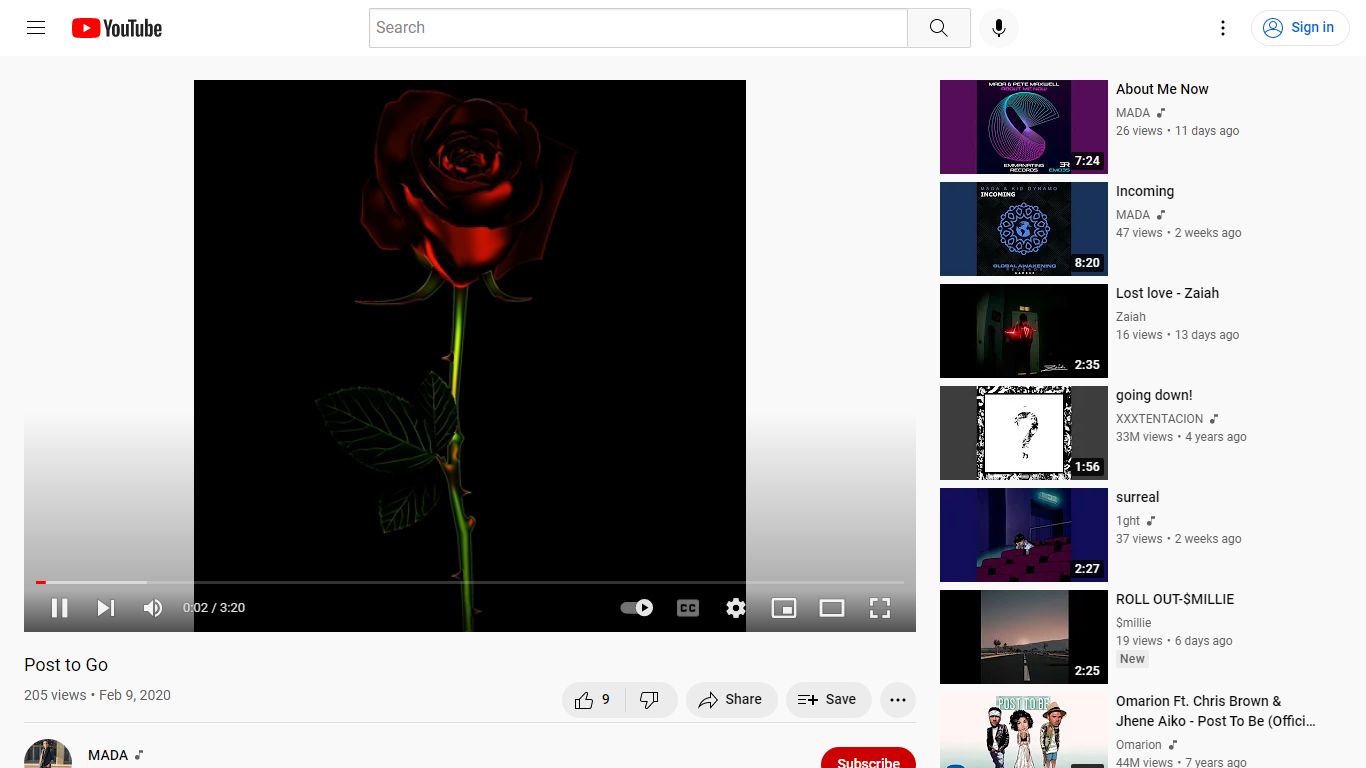1366x768 pixels.
Task: Open the surreal video thumbnail
Action: (x=1024, y=535)
